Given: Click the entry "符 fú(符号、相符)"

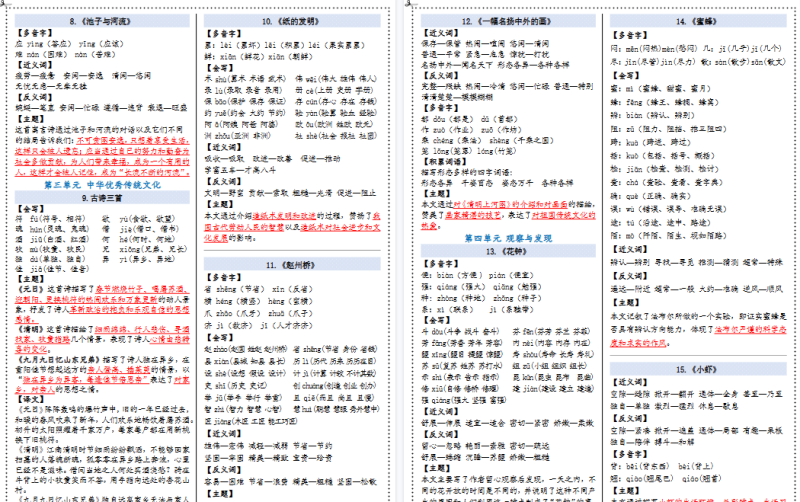Looking at the screenshot, I should pyautogui.click(x=52, y=219).
